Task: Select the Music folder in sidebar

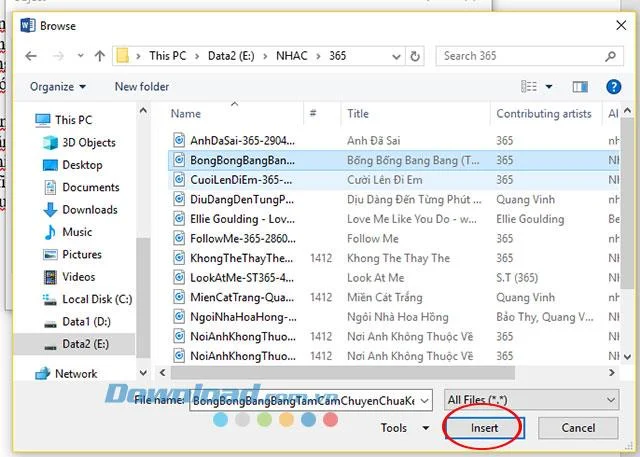Action: click(77, 232)
